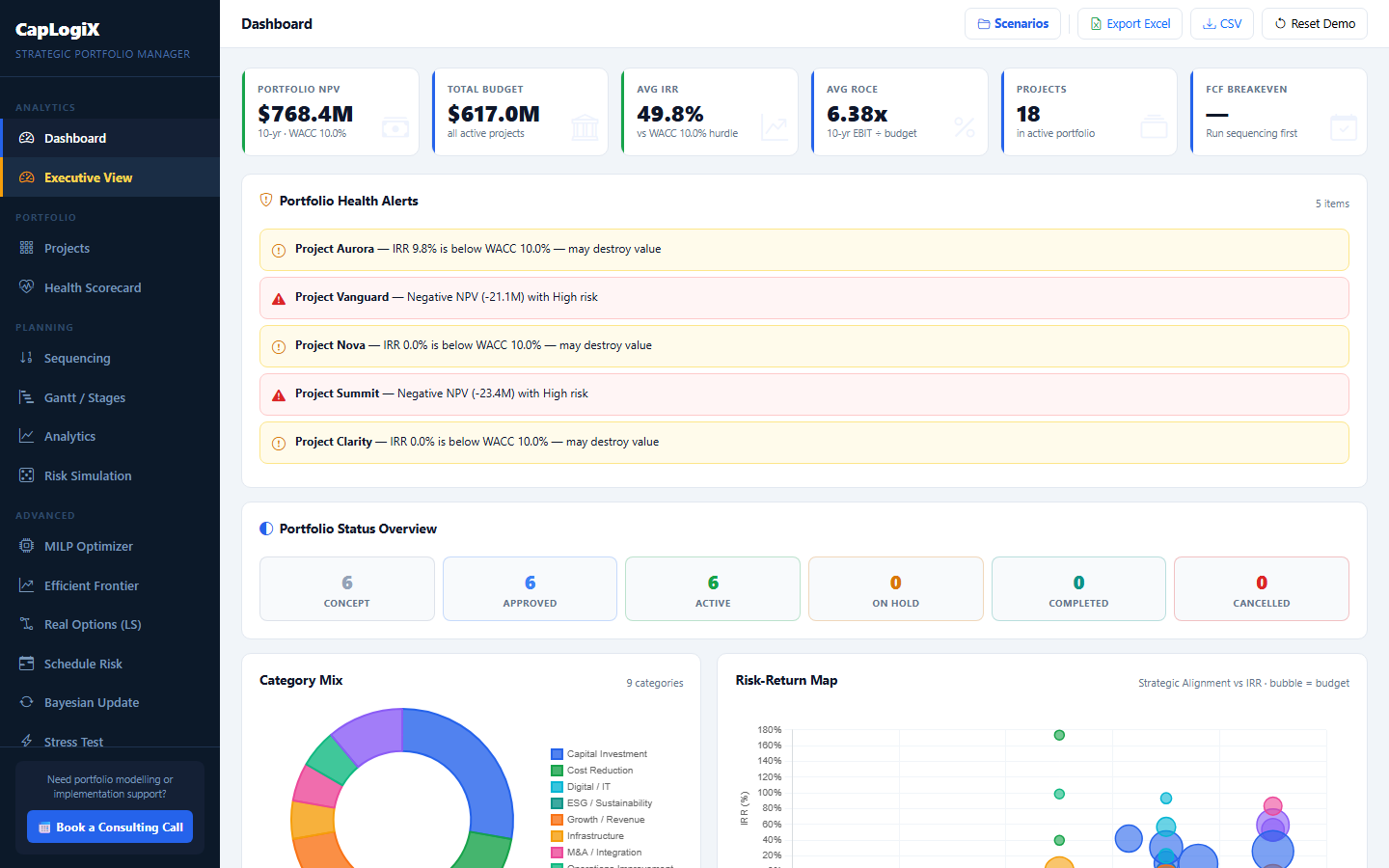Click the calendar icon on FCF Breakeven card
The width and height of the screenshot is (1389, 868).
pyautogui.click(x=1344, y=127)
